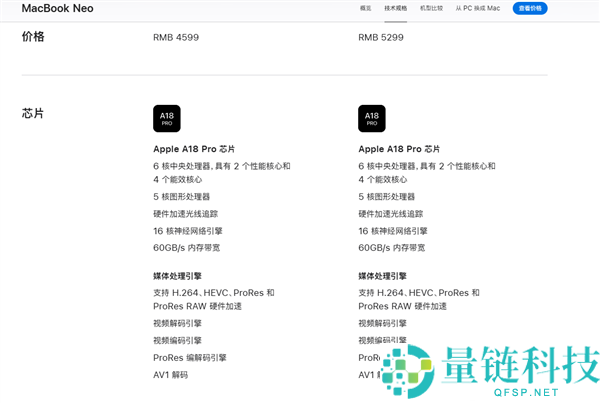The image size is (600, 403).
Task: Click the MacBook Neo page title
Action: point(57,8)
